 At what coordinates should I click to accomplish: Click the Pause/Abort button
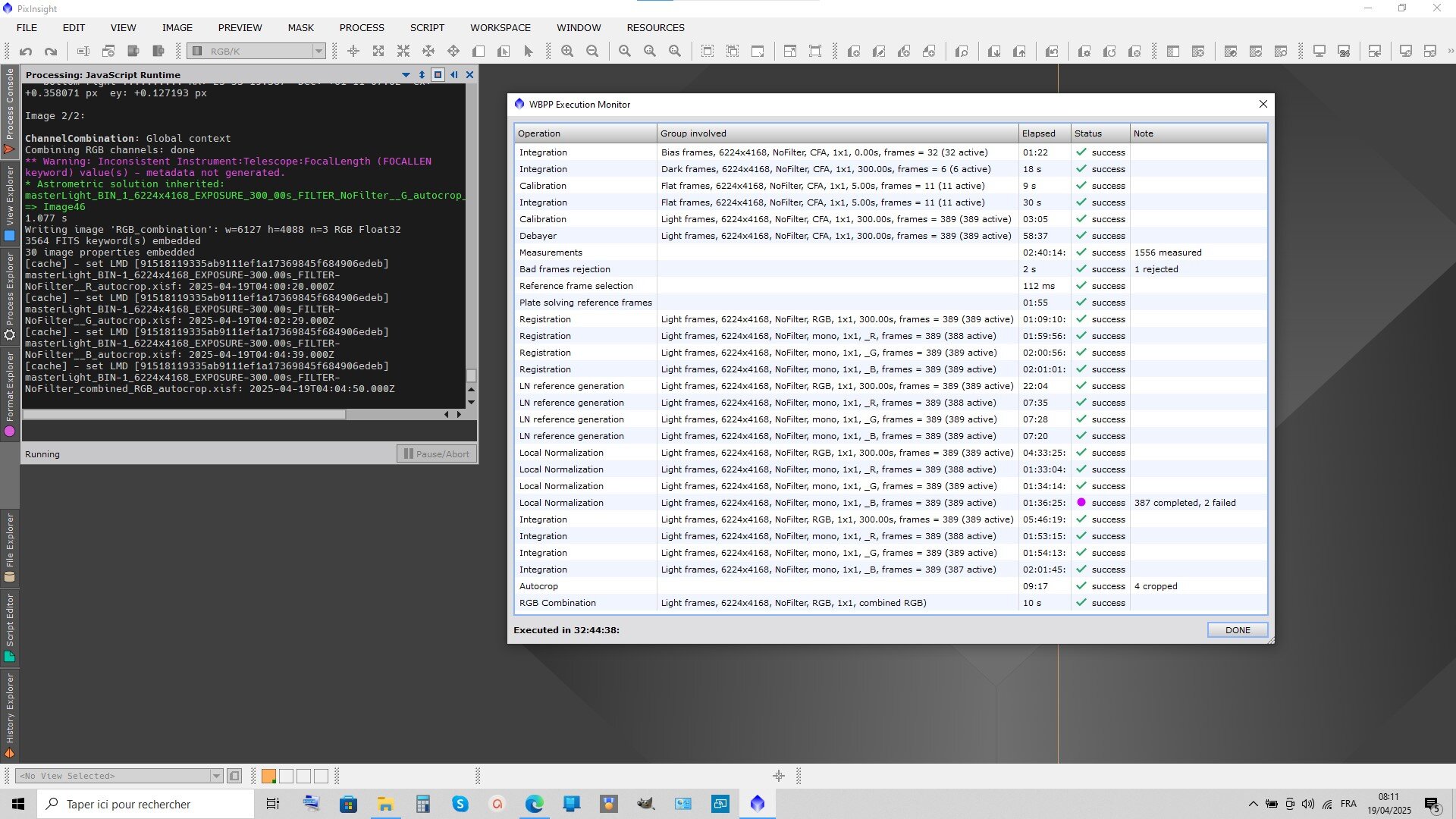click(x=437, y=453)
